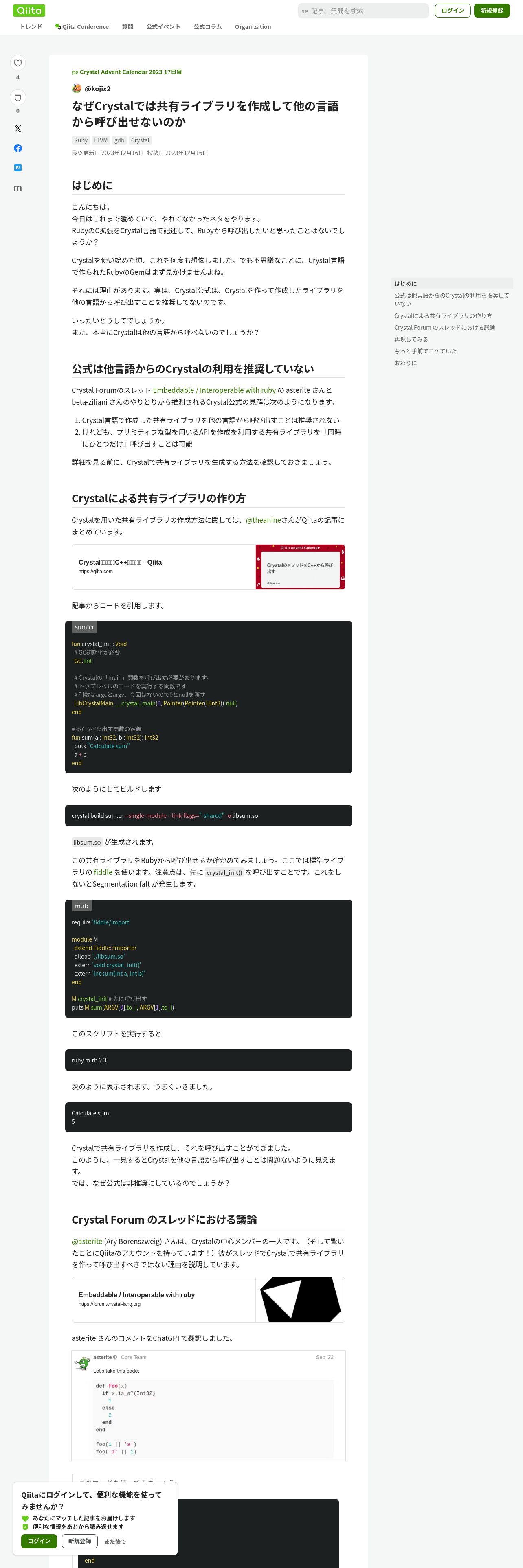Open the Organization tab
The image size is (523, 1568).
pyautogui.click(x=253, y=27)
